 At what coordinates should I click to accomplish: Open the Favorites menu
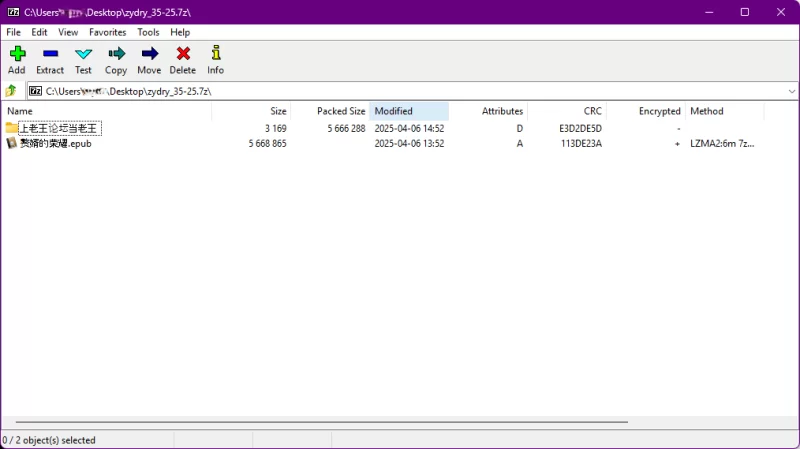tap(107, 32)
